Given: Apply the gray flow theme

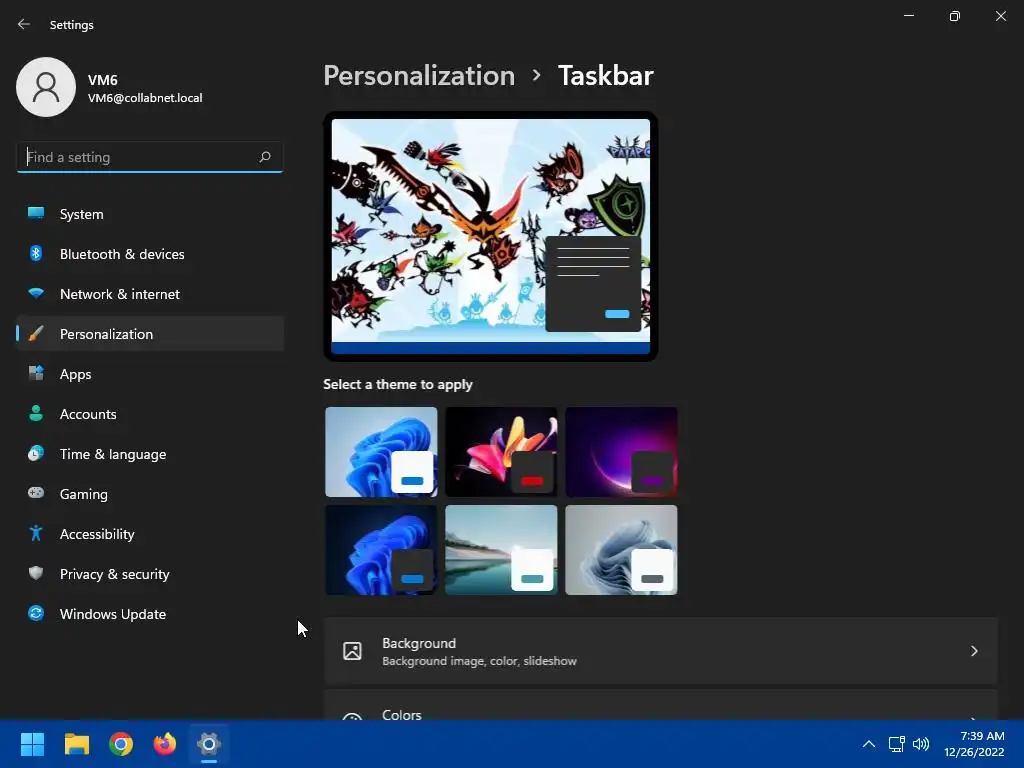Looking at the screenshot, I should [x=621, y=550].
